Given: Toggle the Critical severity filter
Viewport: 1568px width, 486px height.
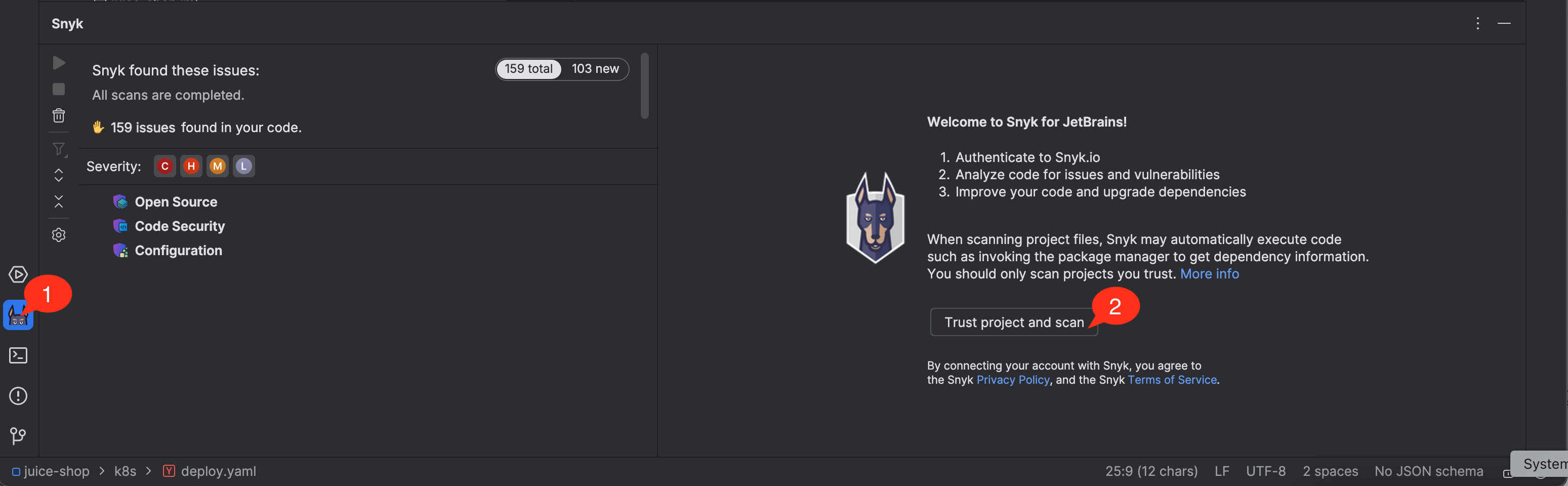Looking at the screenshot, I should 165,166.
